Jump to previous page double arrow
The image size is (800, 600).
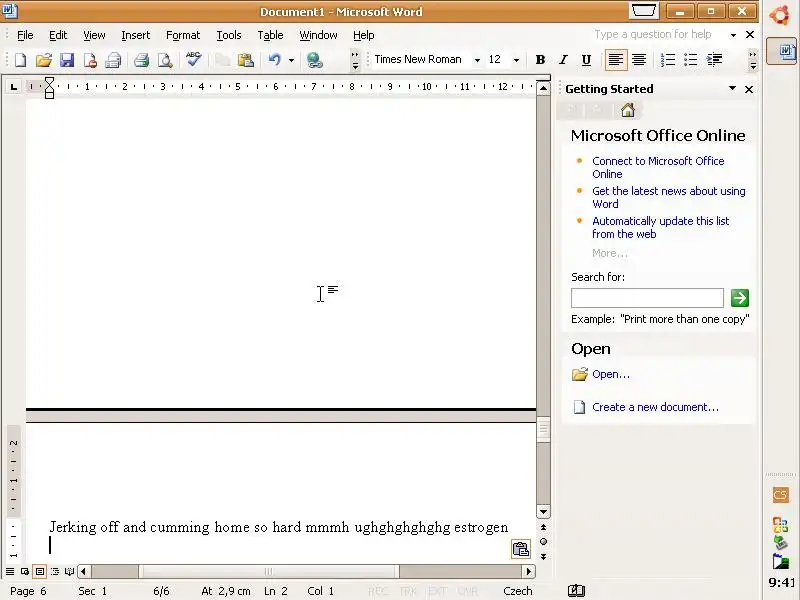coord(543,527)
